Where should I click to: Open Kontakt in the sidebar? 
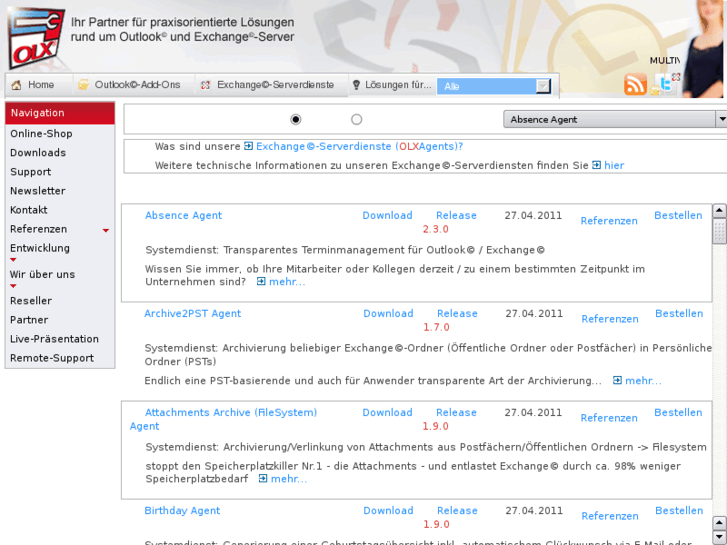point(29,210)
